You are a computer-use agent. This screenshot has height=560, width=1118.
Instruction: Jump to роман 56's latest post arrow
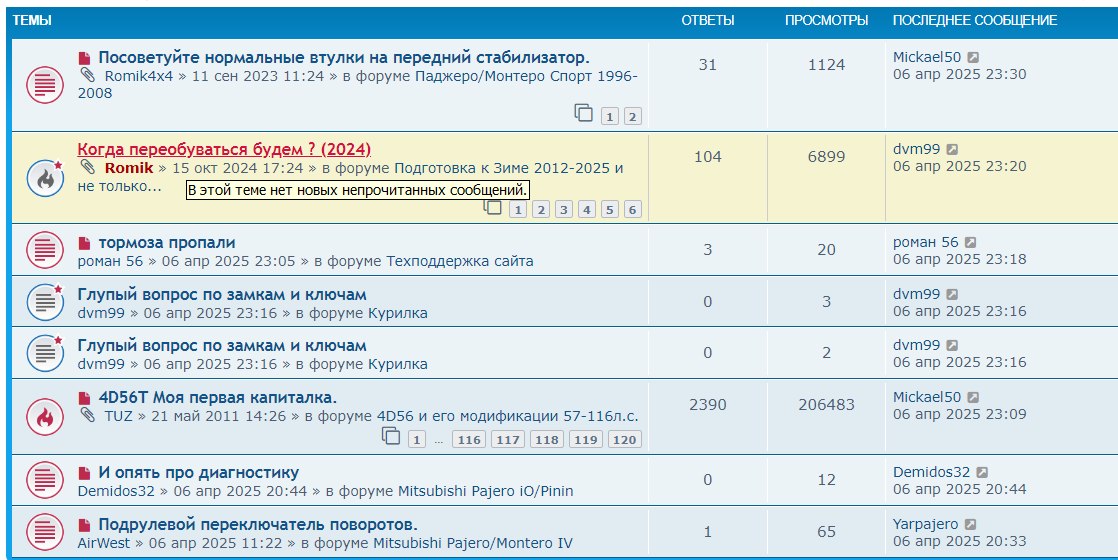click(970, 243)
